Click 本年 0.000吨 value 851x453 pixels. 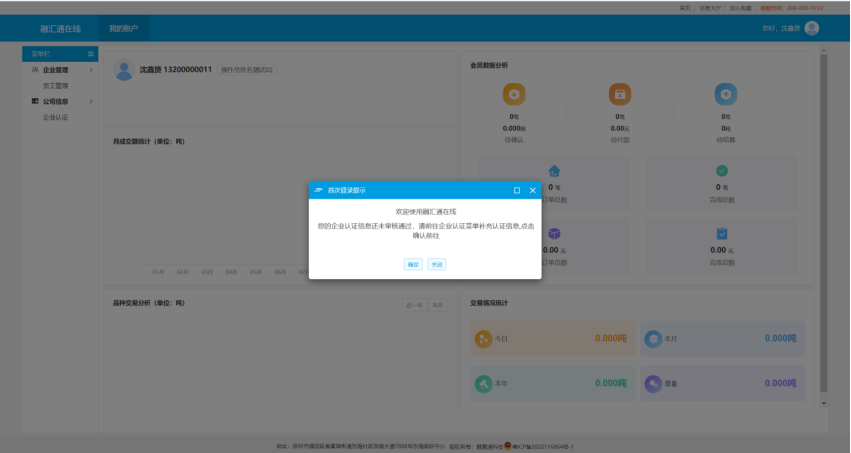pos(611,384)
